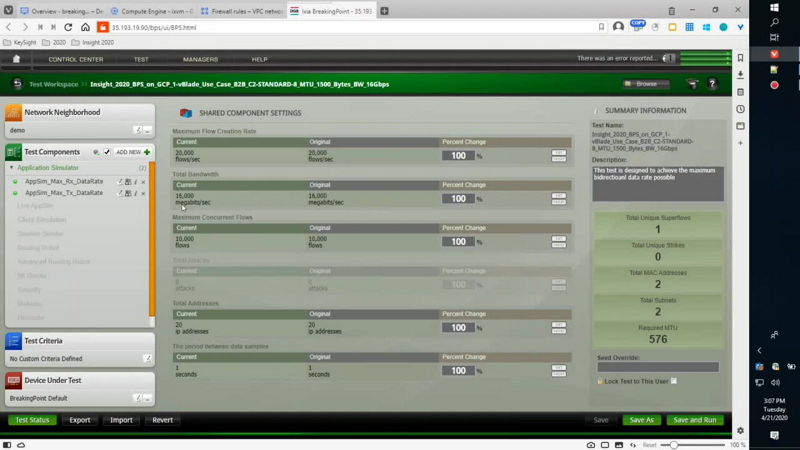Click the COPY extension icon
The width and height of the screenshot is (800, 450).
tap(638, 26)
